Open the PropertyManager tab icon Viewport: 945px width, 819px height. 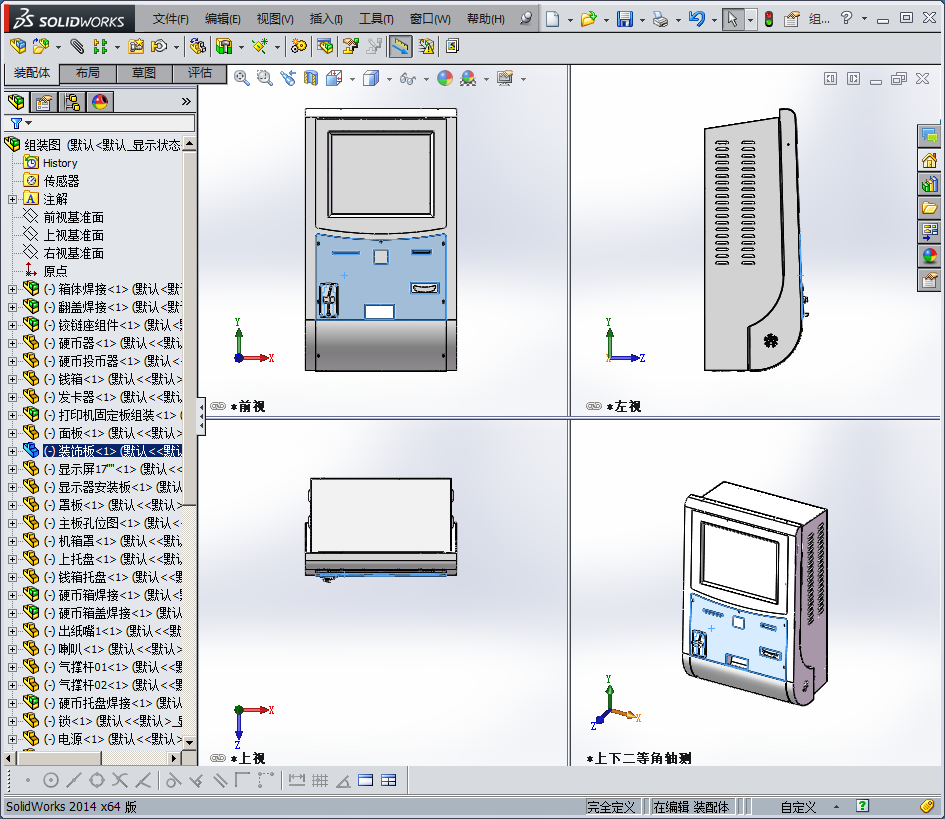pos(43,102)
